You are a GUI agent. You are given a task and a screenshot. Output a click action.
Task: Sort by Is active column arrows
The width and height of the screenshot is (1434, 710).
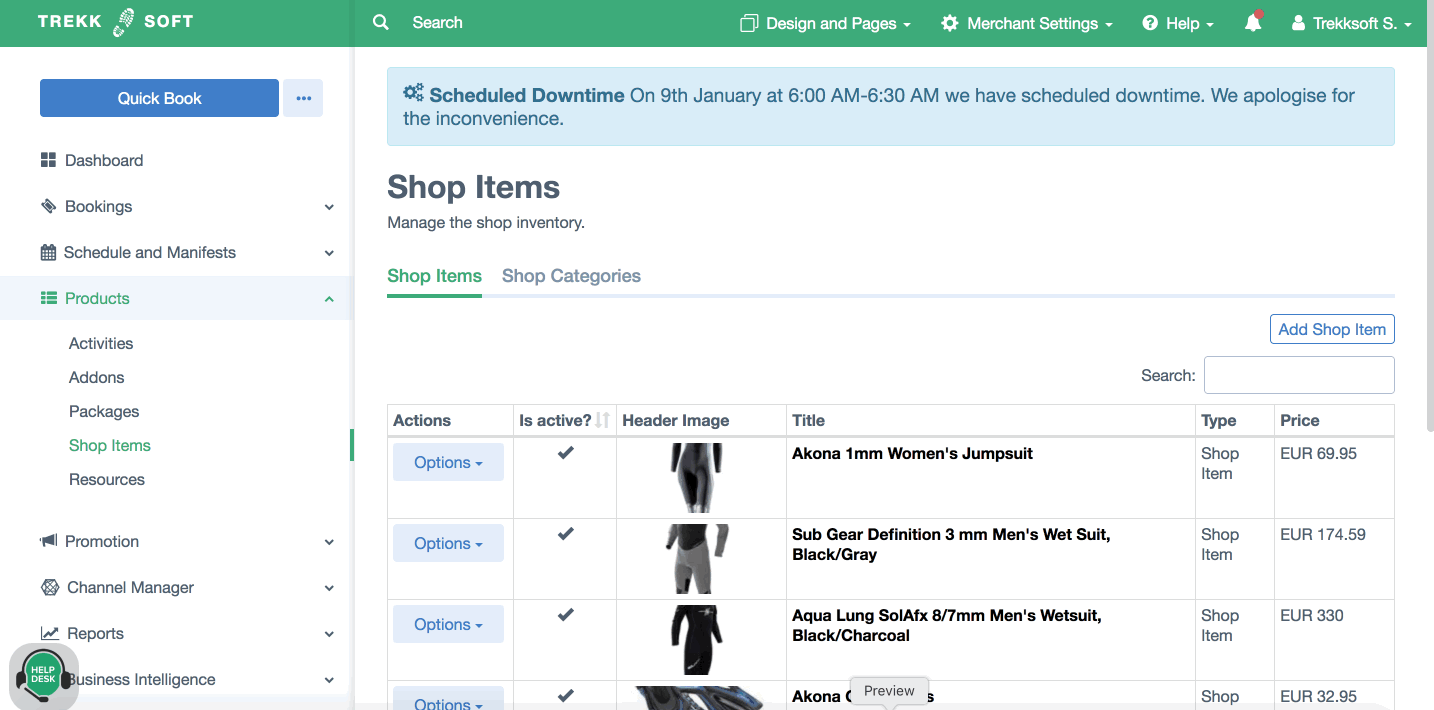(602, 421)
